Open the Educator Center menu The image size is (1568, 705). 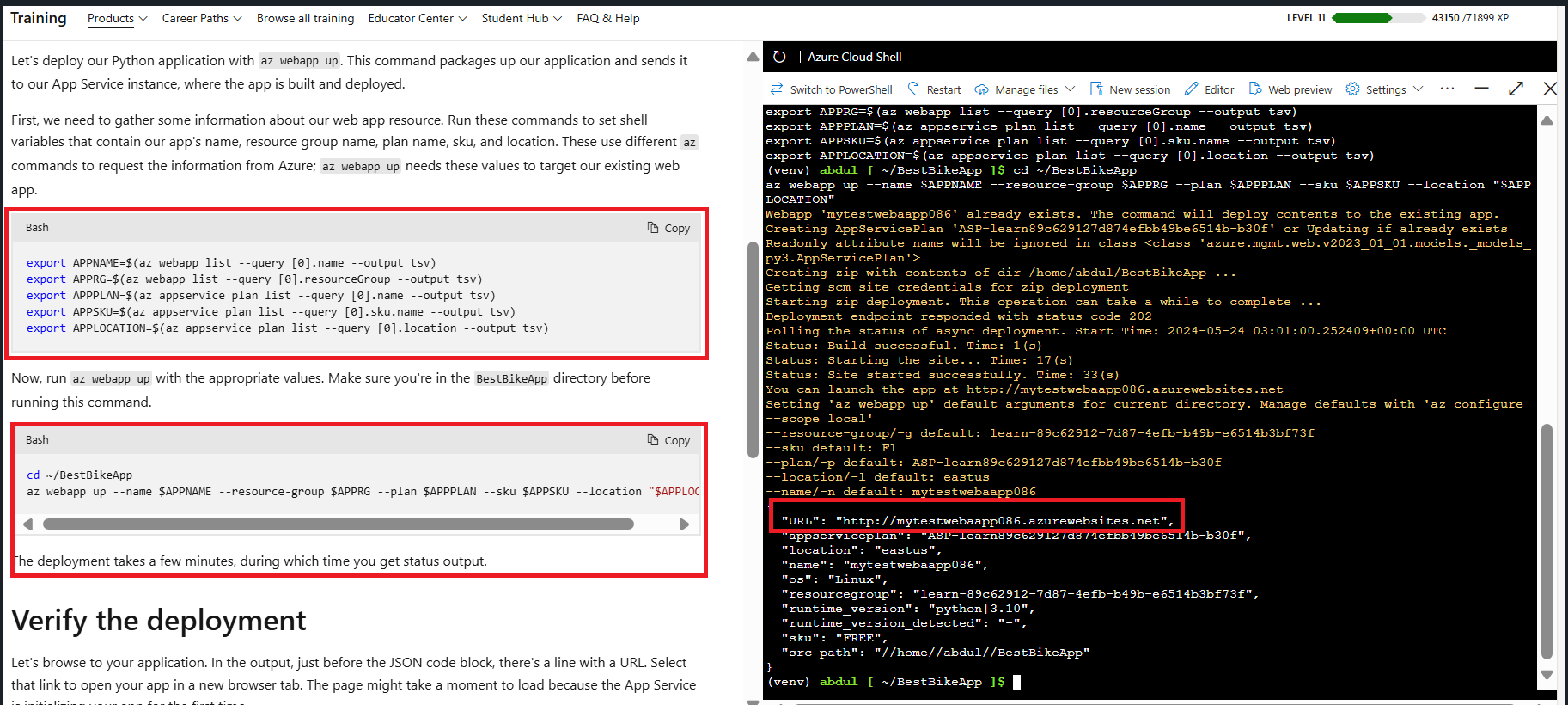(x=418, y=18)
